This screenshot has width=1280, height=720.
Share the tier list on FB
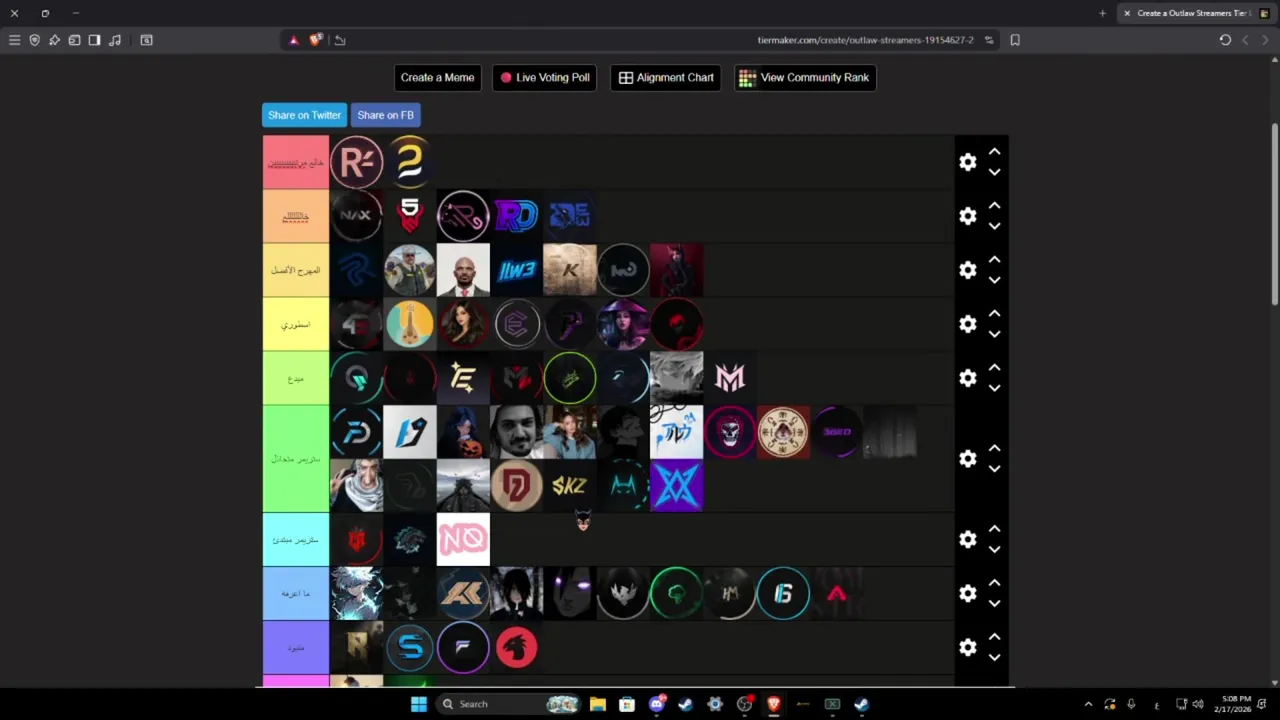point(385,115)
